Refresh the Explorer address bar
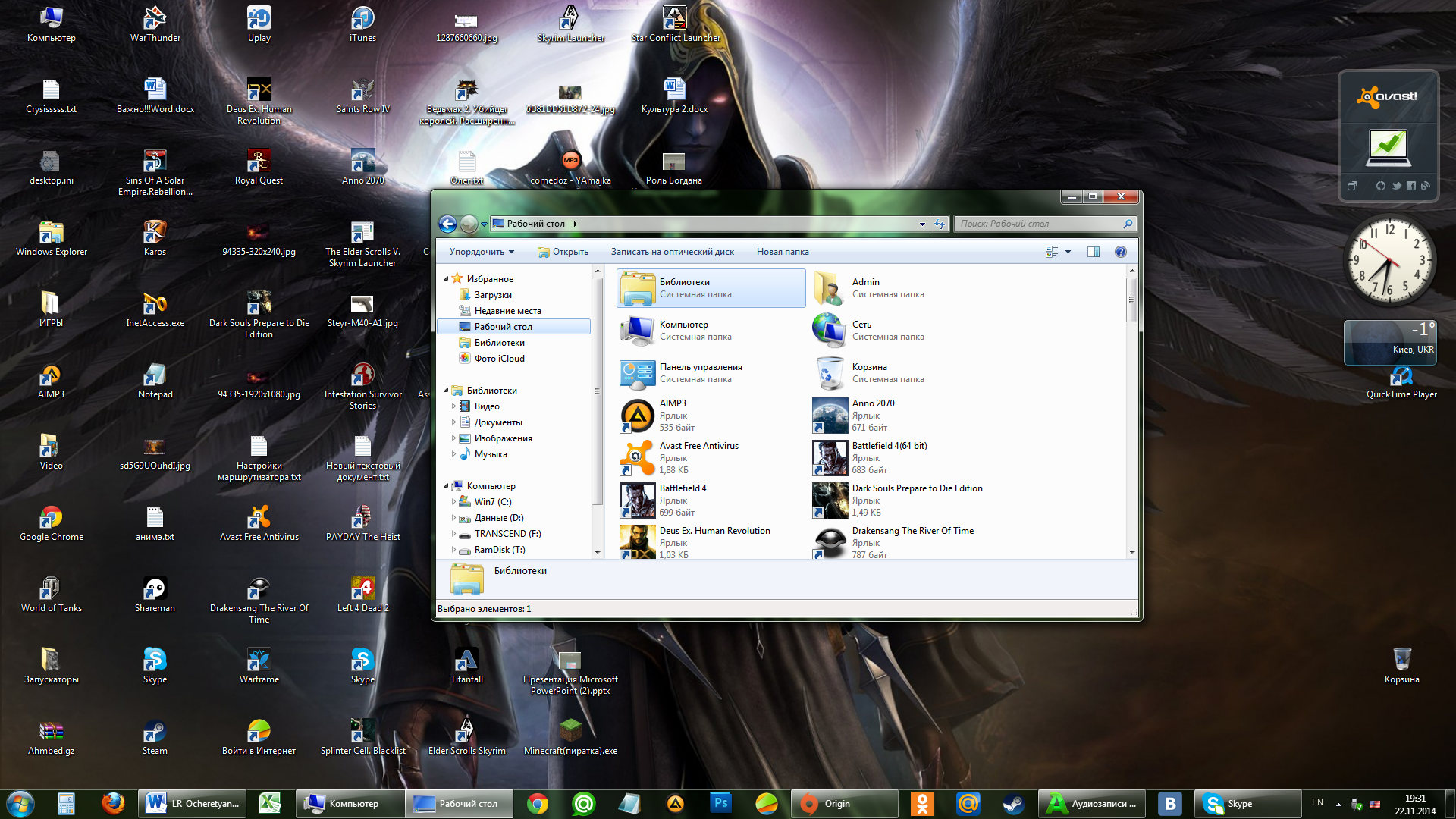 [x=940, y=224]
